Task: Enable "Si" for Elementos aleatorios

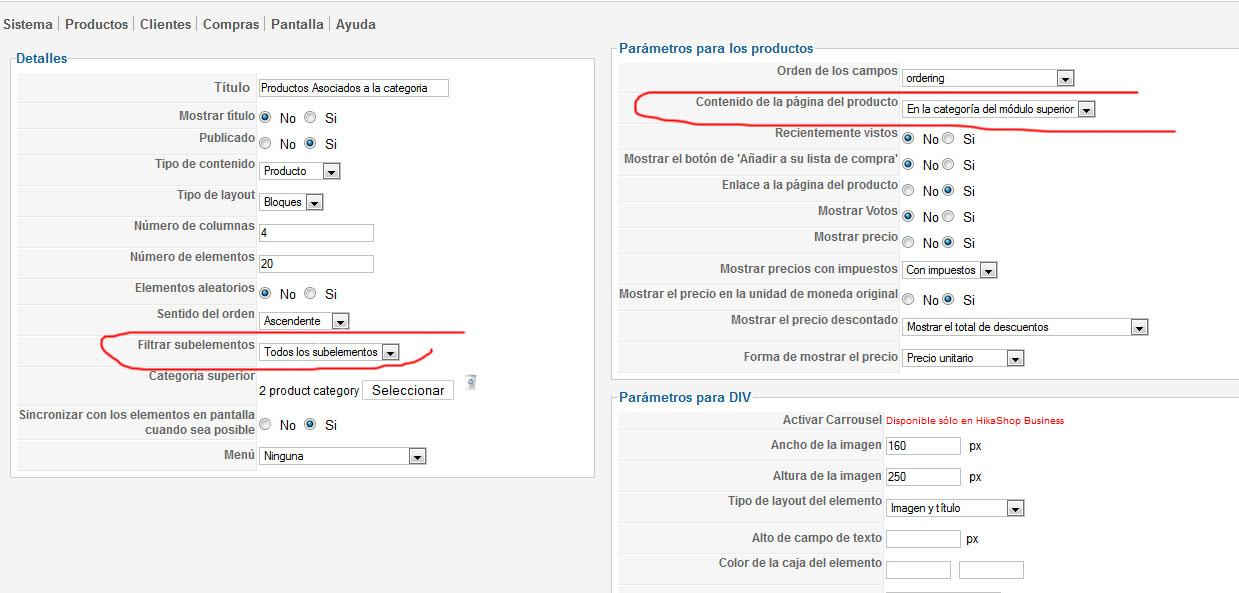Action: (310, 294)
